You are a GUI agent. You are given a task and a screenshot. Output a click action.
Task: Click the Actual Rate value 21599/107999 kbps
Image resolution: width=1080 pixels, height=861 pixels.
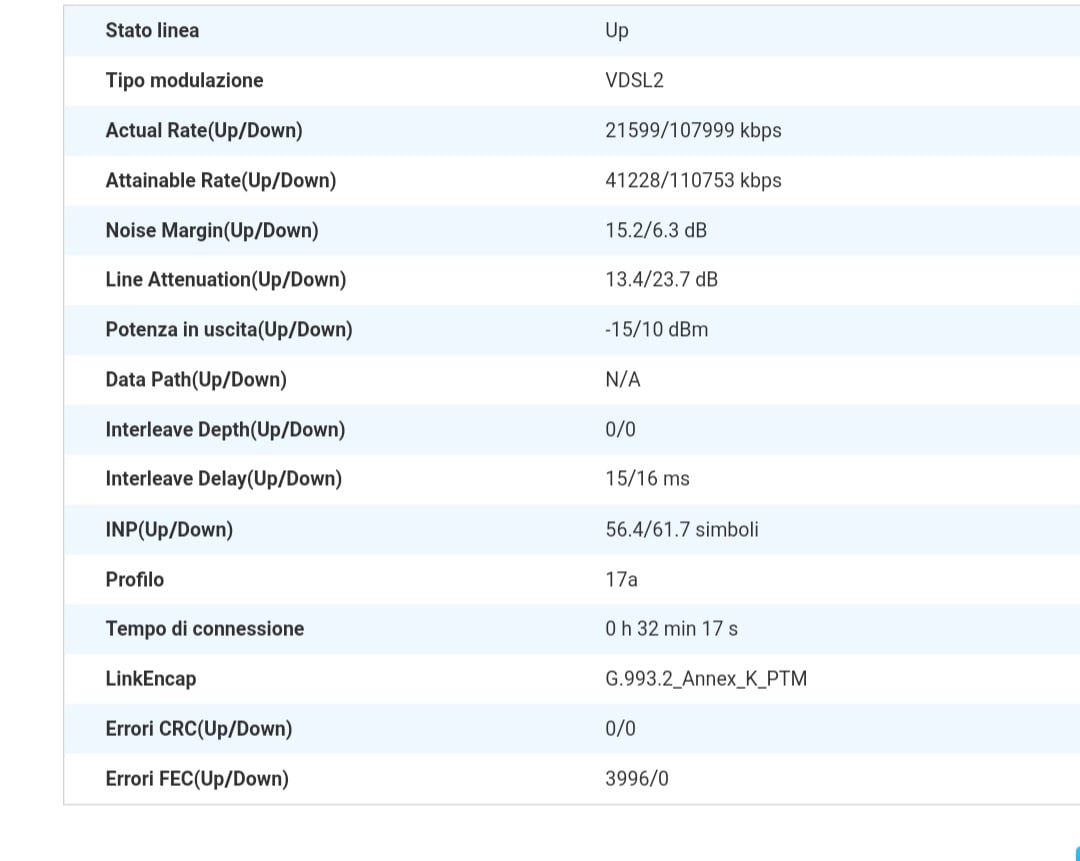[693, 131]
